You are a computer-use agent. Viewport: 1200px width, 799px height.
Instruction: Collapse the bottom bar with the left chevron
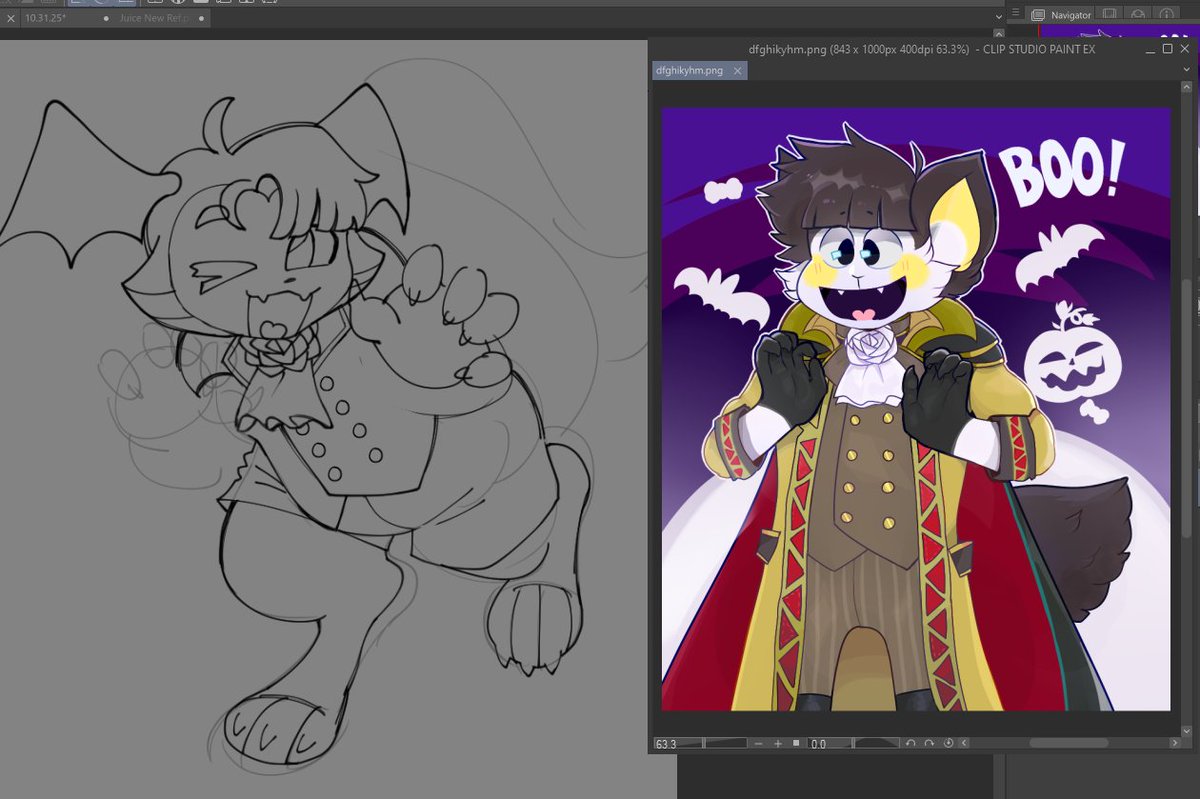pos(963,743)
